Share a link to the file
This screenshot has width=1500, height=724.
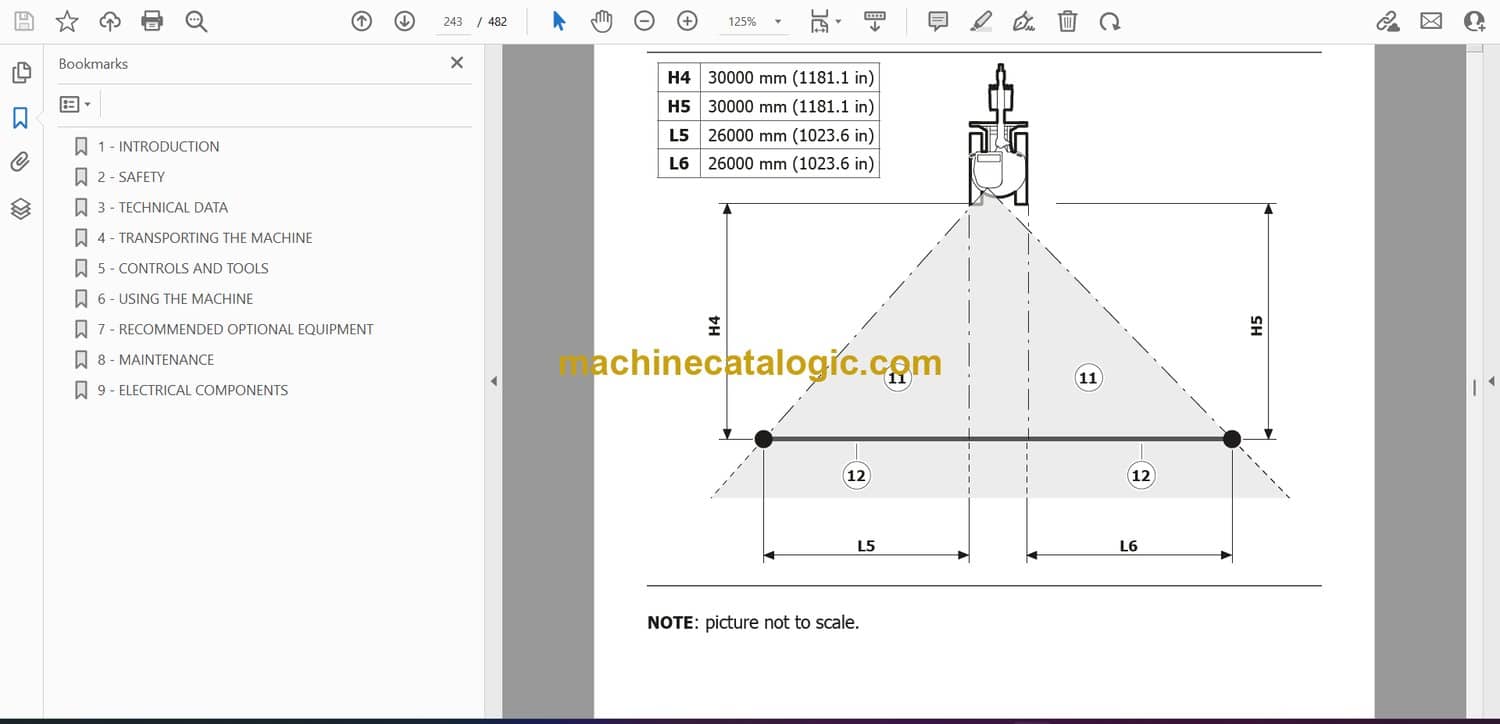coord(1388,21)
